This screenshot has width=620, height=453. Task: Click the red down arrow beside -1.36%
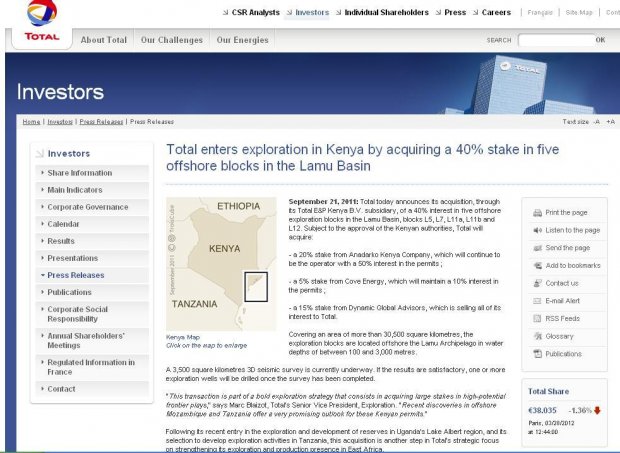click(597, 411)
